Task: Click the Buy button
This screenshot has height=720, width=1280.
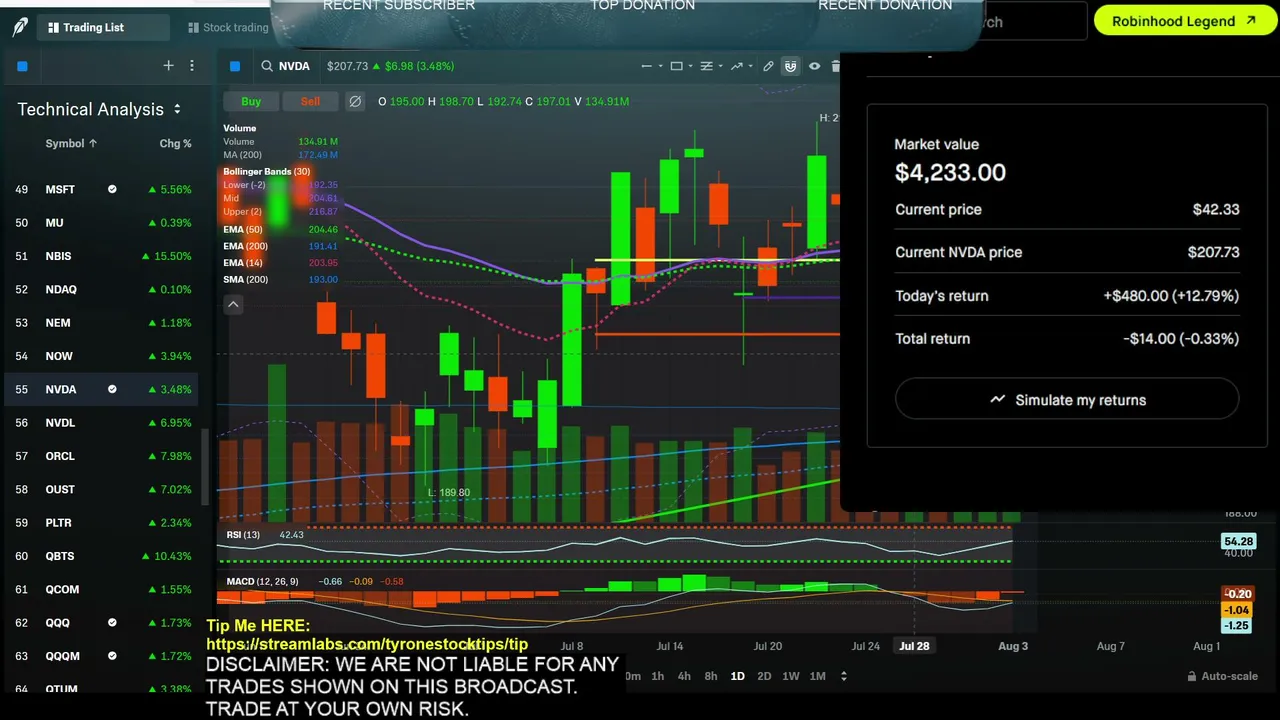Action: (x=251, y=101)
